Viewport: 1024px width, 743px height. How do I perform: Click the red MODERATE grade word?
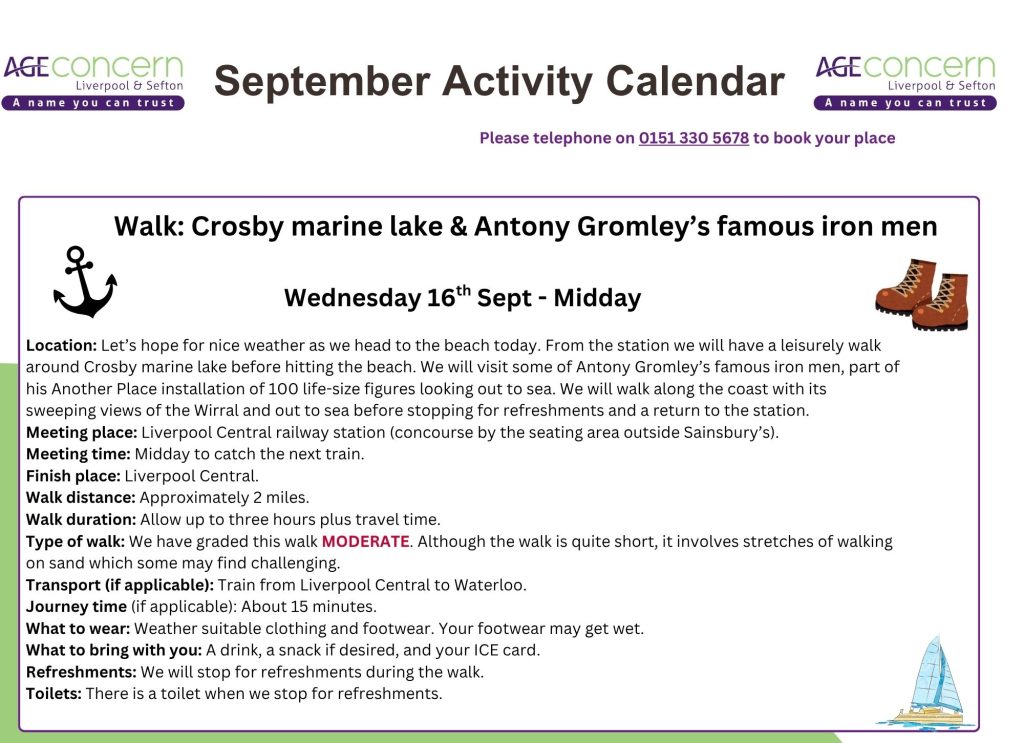tap(366, 541)
